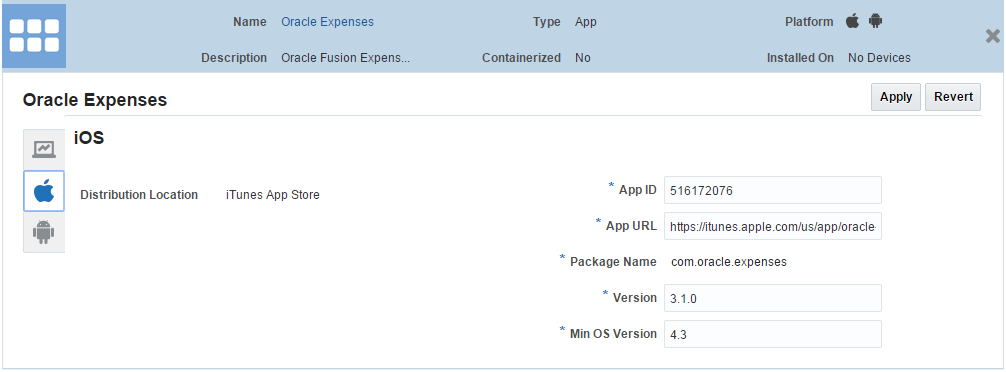Image resolution: width=1006 pixels, height=372 pixels.
Task: Select the iOS Apple side tab
Action: click(x=44, y=191)
